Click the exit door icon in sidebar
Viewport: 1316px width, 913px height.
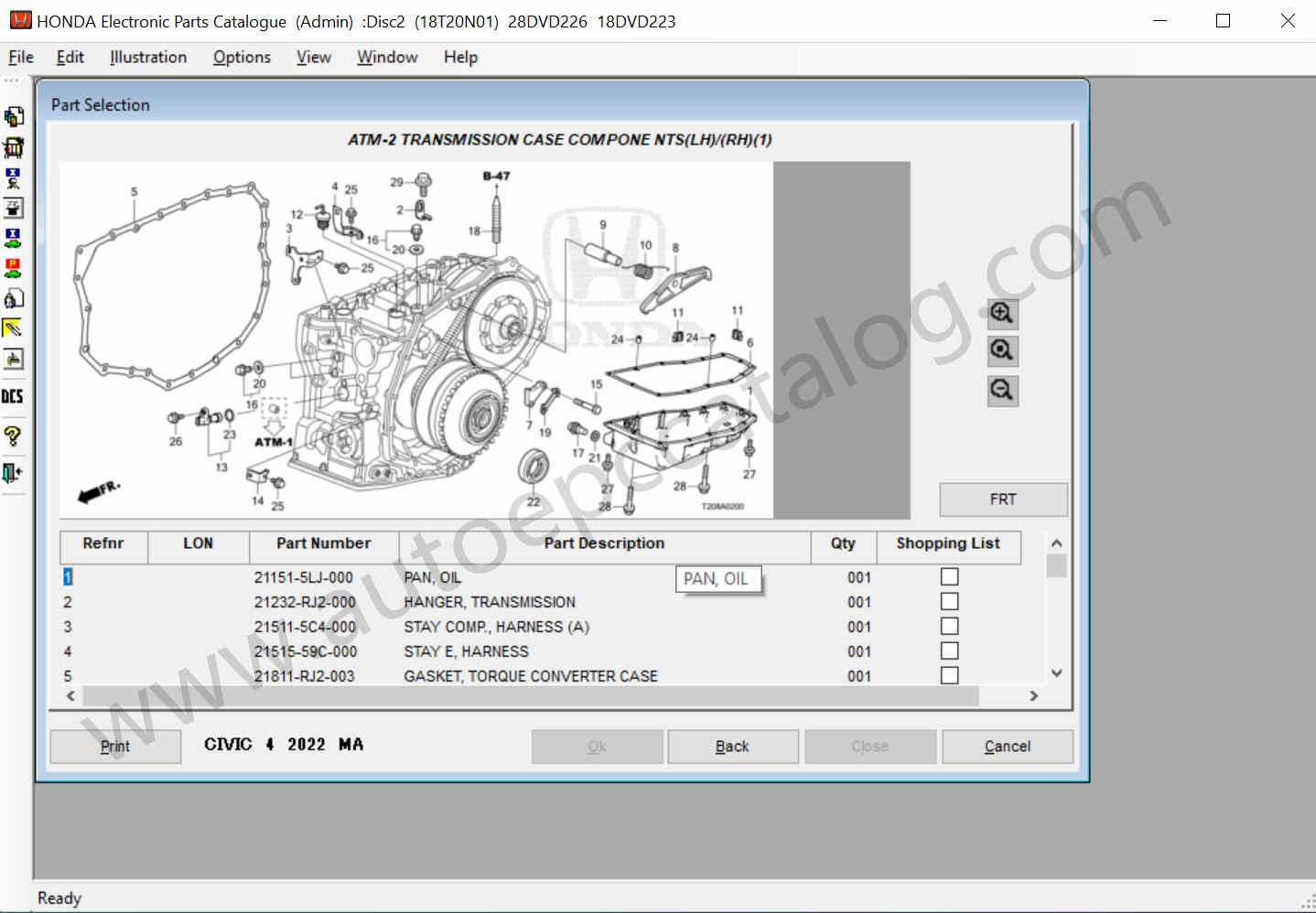tap(13, 472)
